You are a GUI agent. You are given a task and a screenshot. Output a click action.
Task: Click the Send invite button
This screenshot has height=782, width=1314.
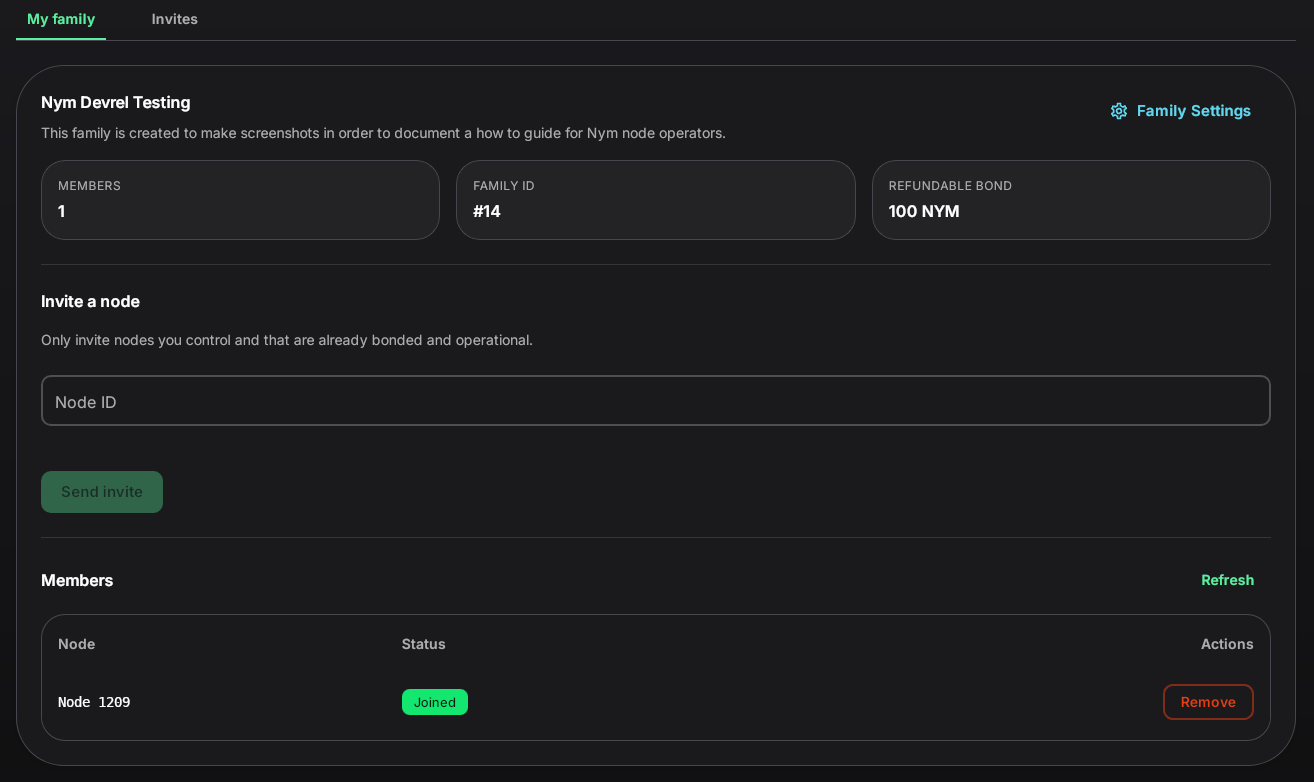coord(102,492)
